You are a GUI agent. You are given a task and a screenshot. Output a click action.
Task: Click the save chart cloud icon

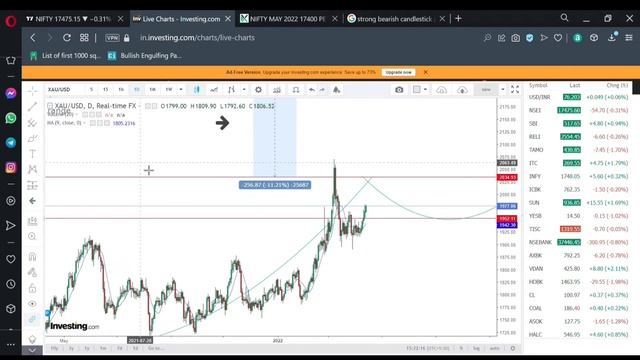(441, 90)
